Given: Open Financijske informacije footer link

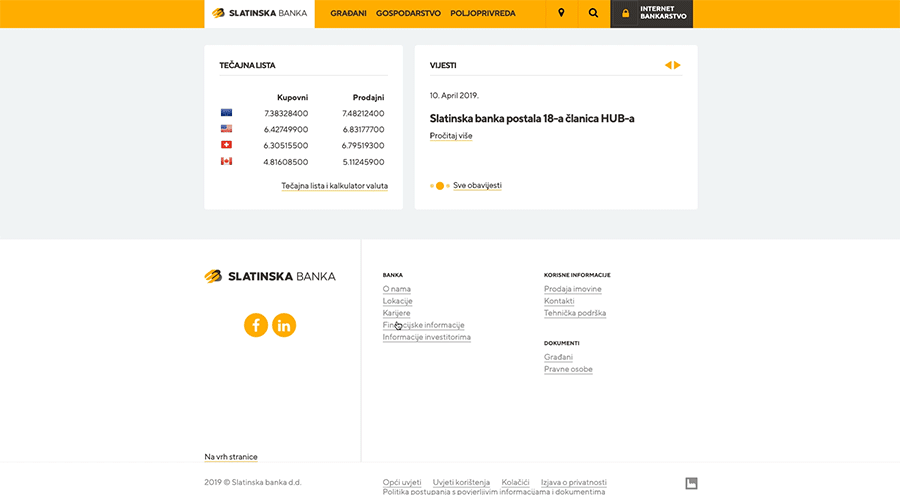Looking at the screenshot, I should tap(423, 325).
